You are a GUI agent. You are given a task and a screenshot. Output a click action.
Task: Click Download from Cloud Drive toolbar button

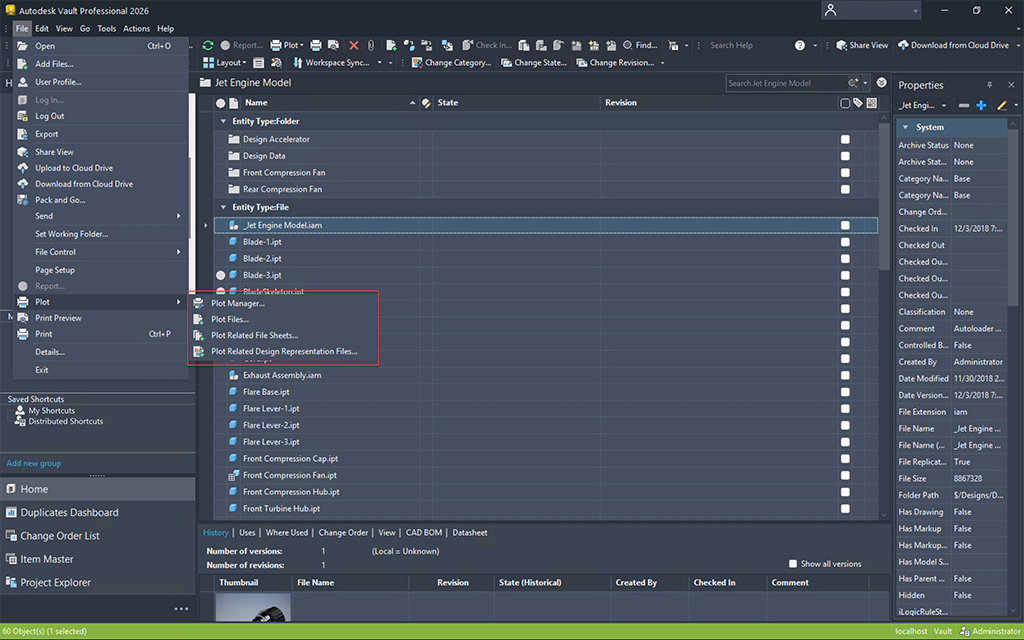(953, 45)
